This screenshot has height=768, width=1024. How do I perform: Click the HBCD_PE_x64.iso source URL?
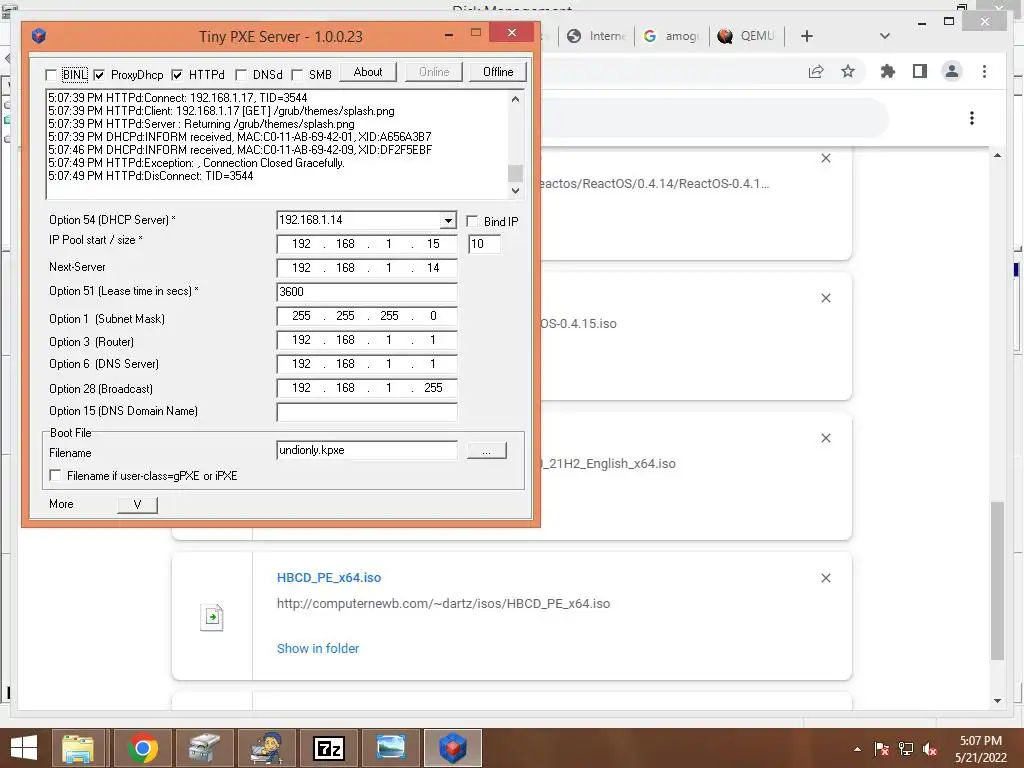pyautogui.click(x=443, y=604)
